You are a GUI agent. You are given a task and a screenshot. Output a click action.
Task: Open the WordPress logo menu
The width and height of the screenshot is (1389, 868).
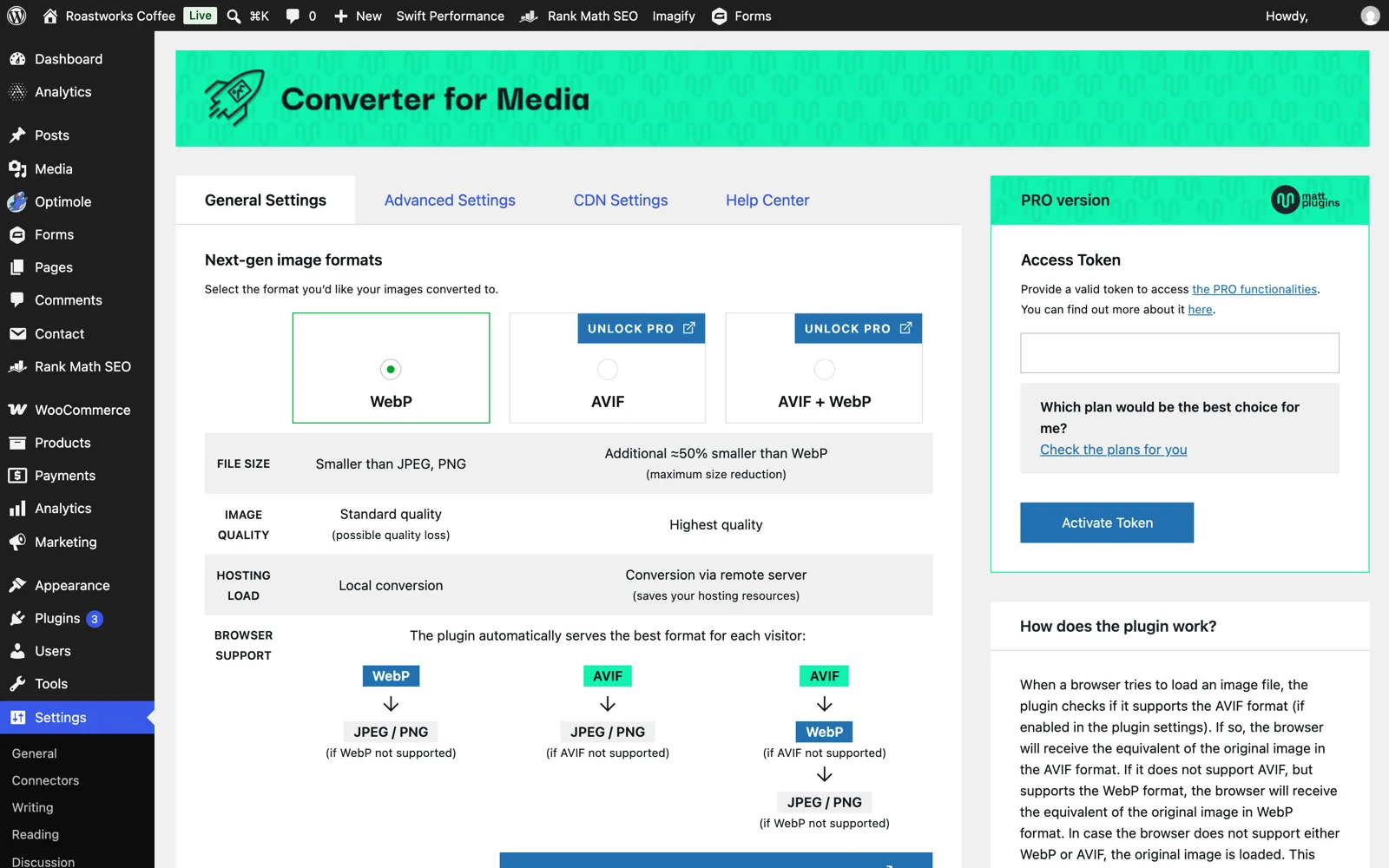click(x=16, y=16)
